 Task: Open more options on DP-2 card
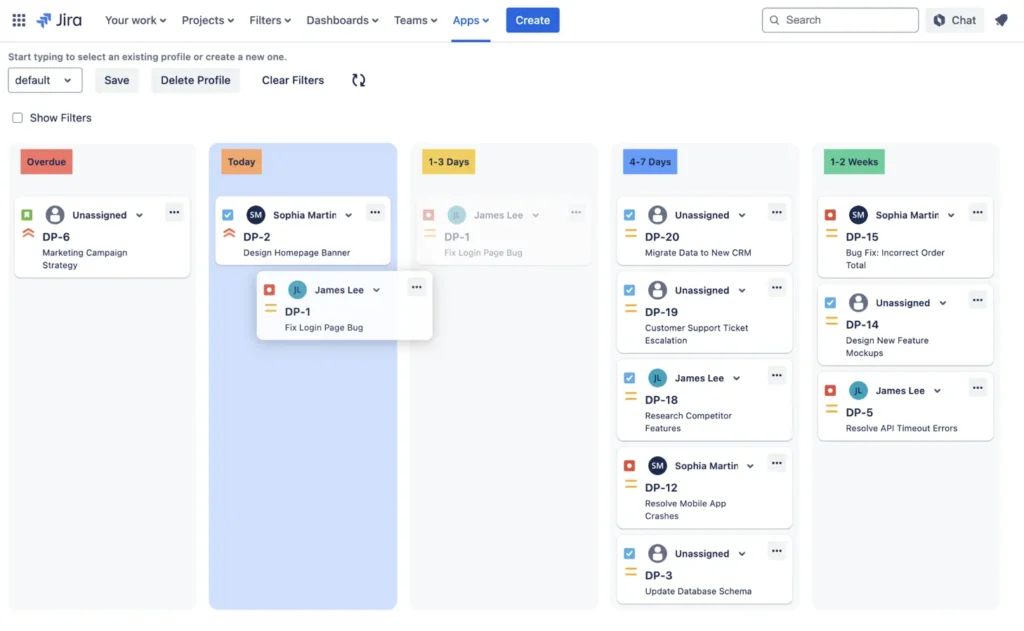375,212
